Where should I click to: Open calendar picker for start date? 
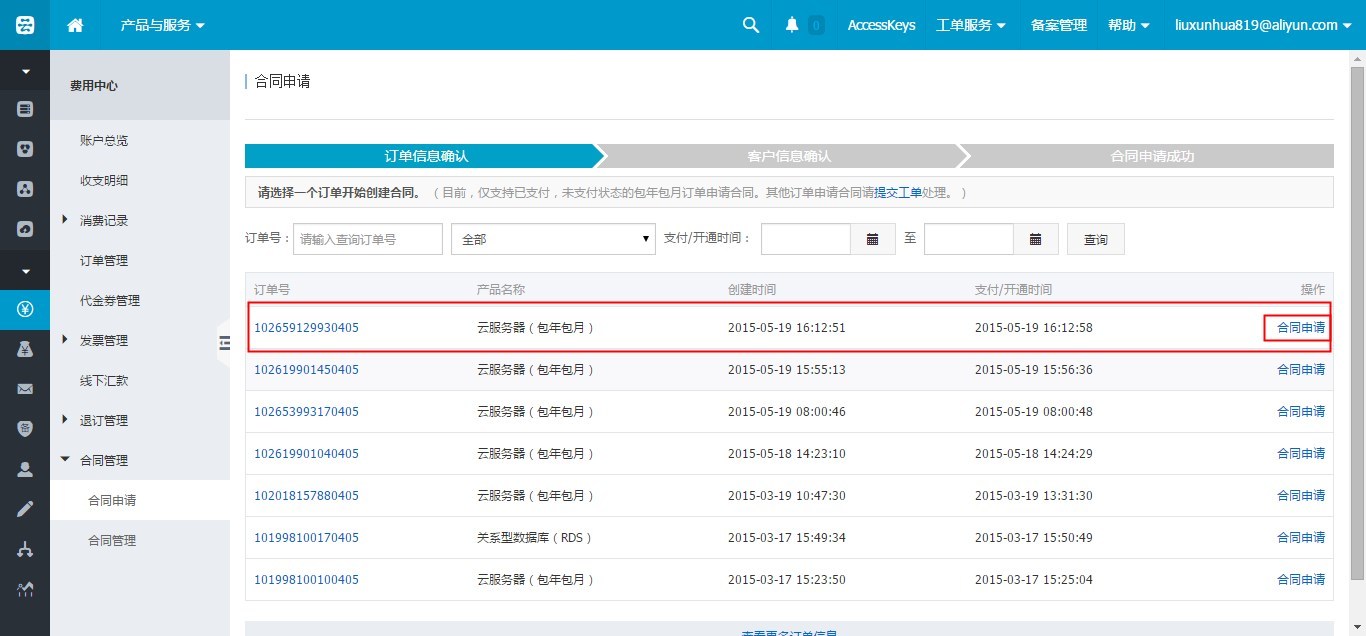pyautogui.click(x=872, y=239)
